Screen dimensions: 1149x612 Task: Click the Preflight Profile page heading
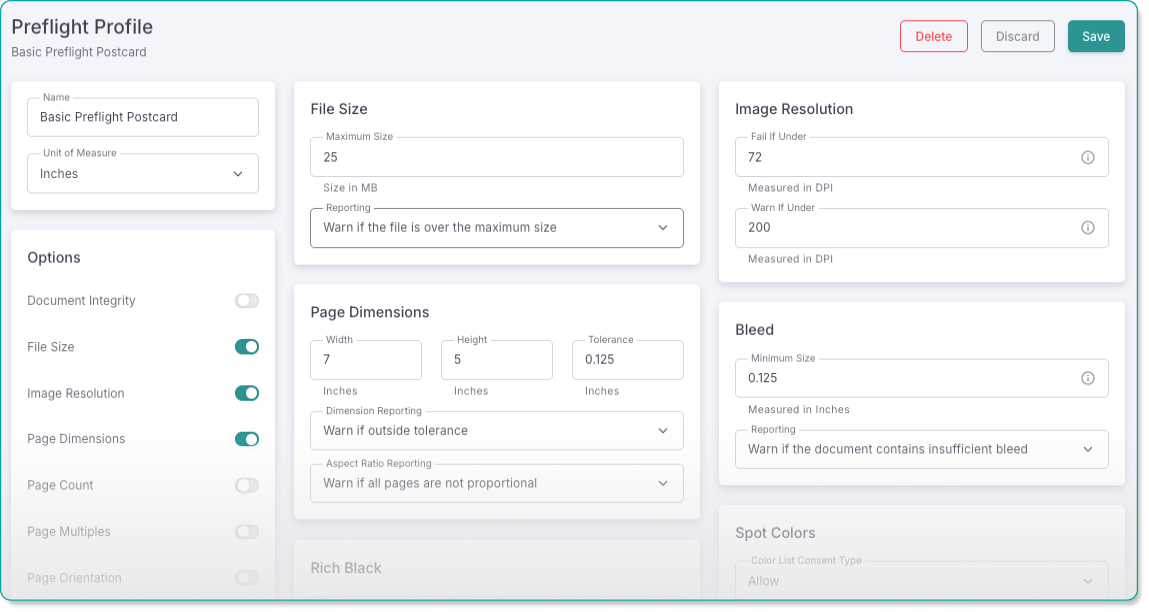coord(82,27)
